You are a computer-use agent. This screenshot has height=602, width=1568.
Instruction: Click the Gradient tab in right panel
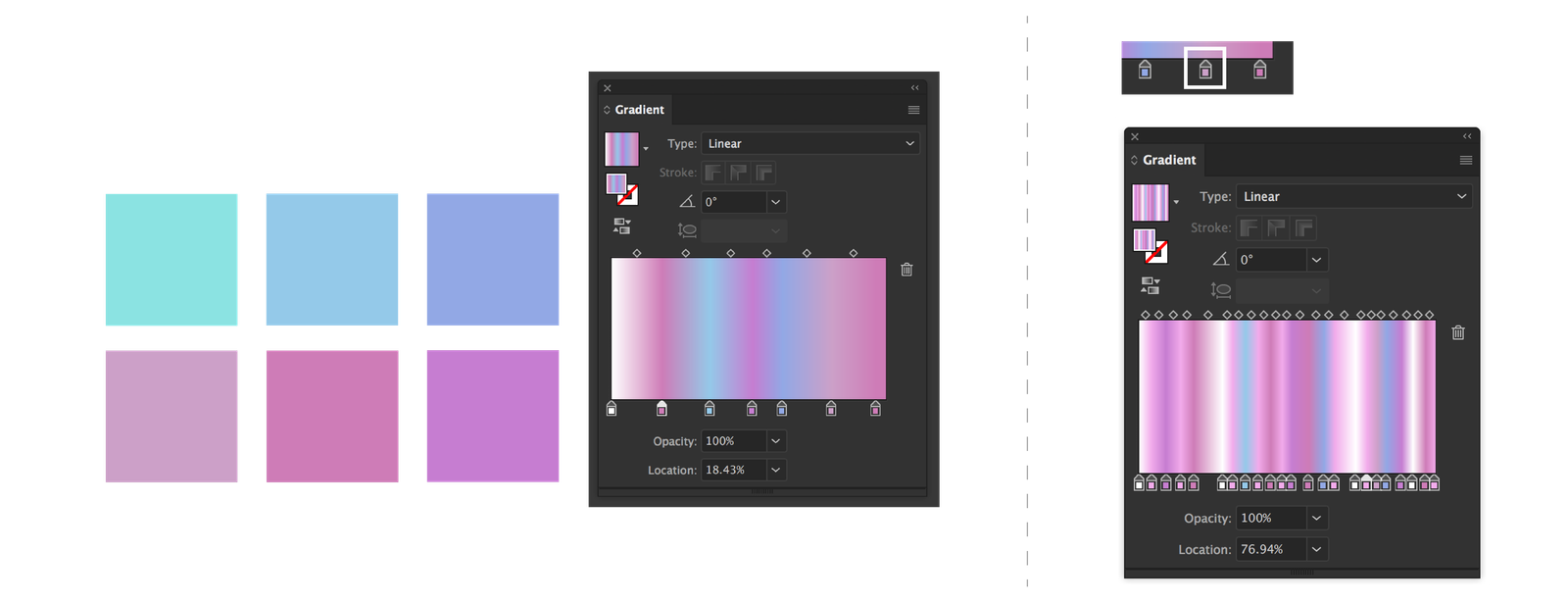point(1168,160)
